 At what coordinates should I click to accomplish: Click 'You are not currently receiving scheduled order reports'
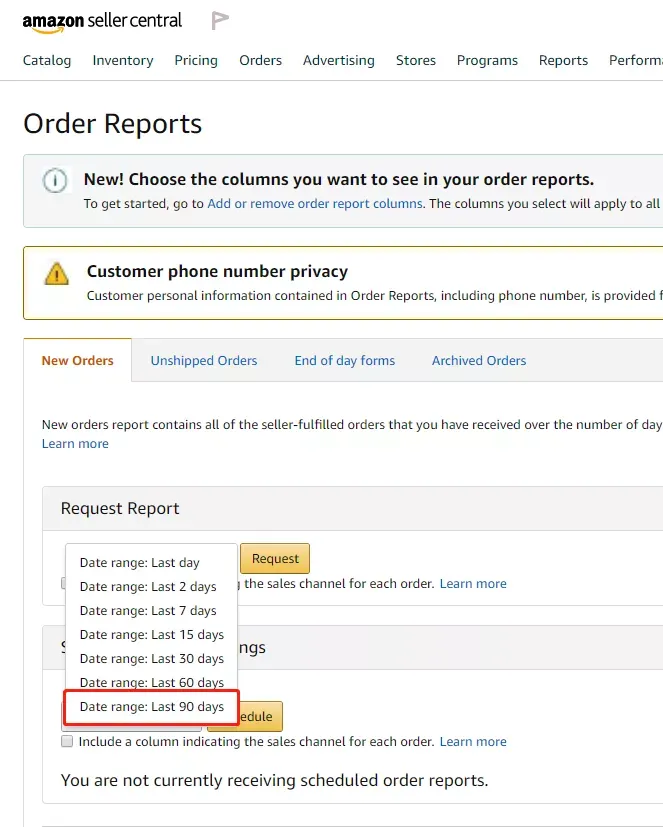click(274, 780)
